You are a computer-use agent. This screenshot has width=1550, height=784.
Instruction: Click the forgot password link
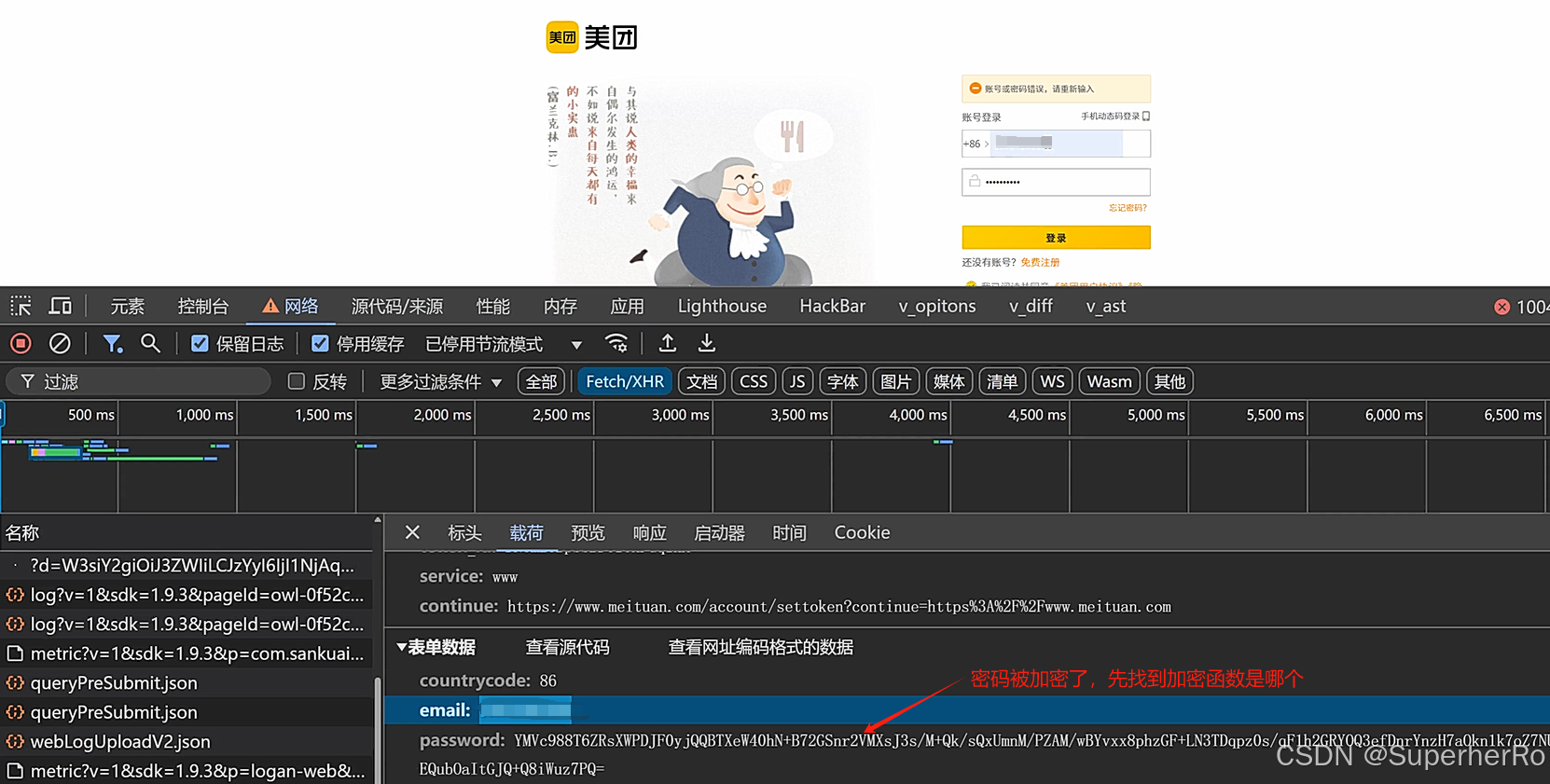click(x=1128, y=208)
